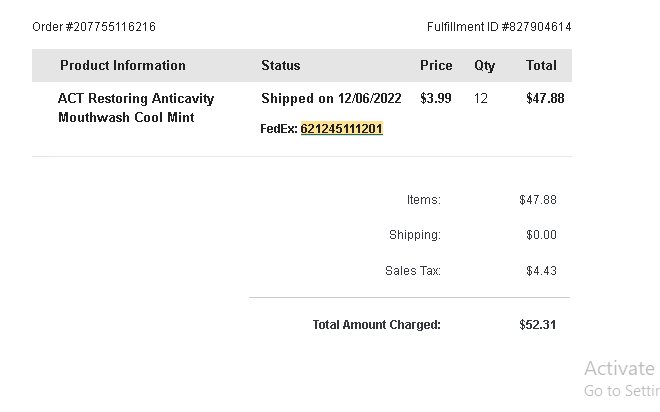Open FedEx tracking number 621245111201 link
660x412 pixels.
[x=341, y=129]
